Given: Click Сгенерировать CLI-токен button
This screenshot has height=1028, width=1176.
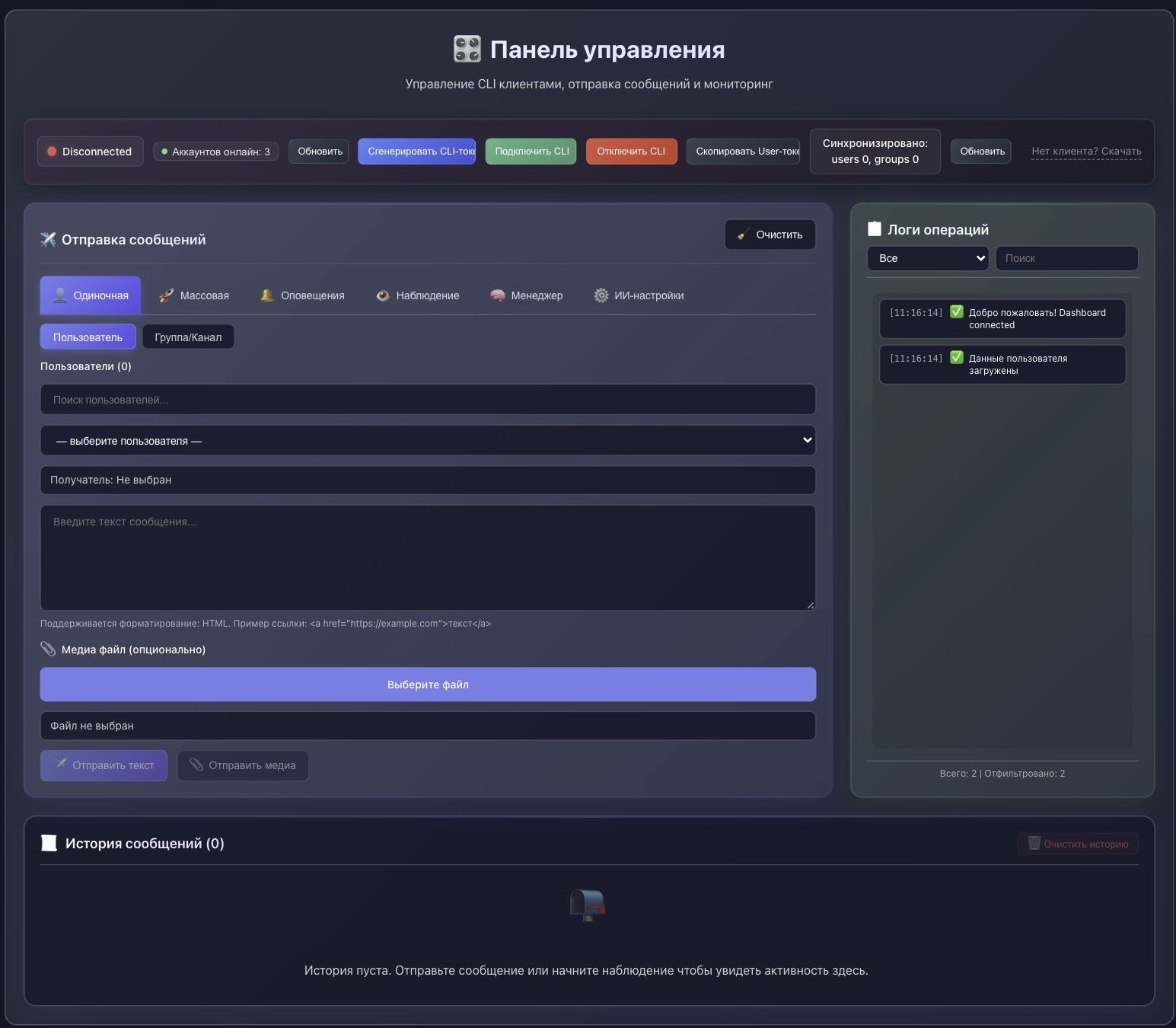Looking at the screenshot, I should tap(417, 152).
